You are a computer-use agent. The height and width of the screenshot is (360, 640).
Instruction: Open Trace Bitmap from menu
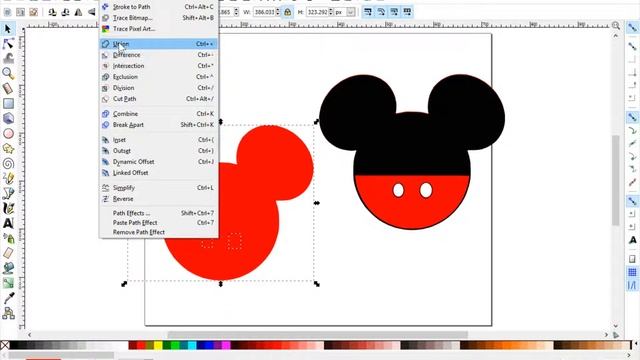point(159,18)
